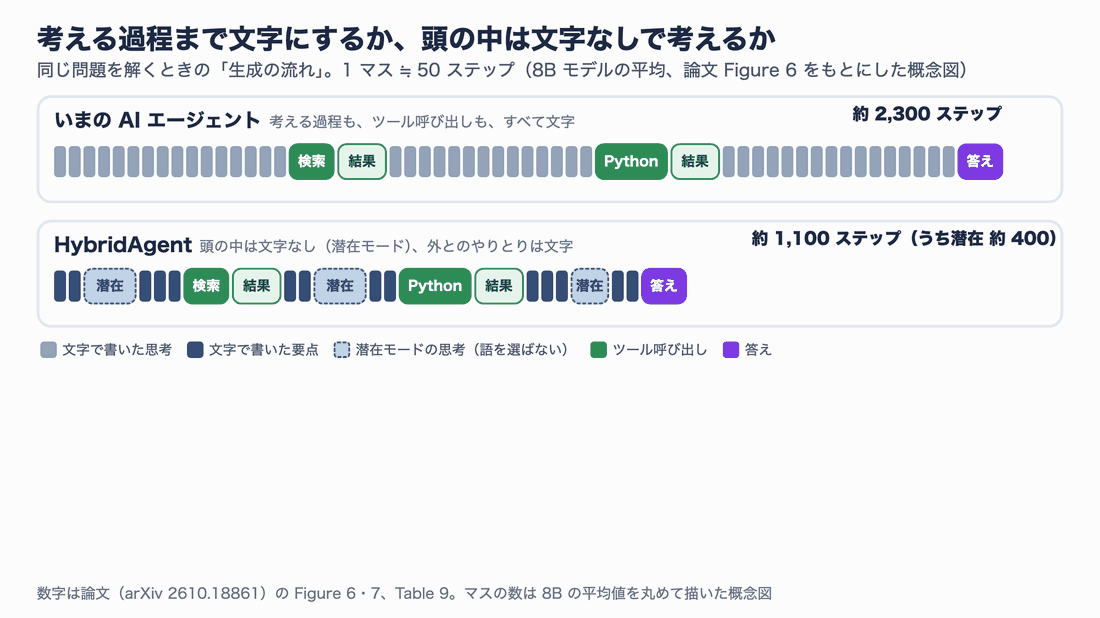Click the 結果 block following 検索 in HybridAgent row
The height and width of the screenshot is (618, 1100).
click(257, 286)
